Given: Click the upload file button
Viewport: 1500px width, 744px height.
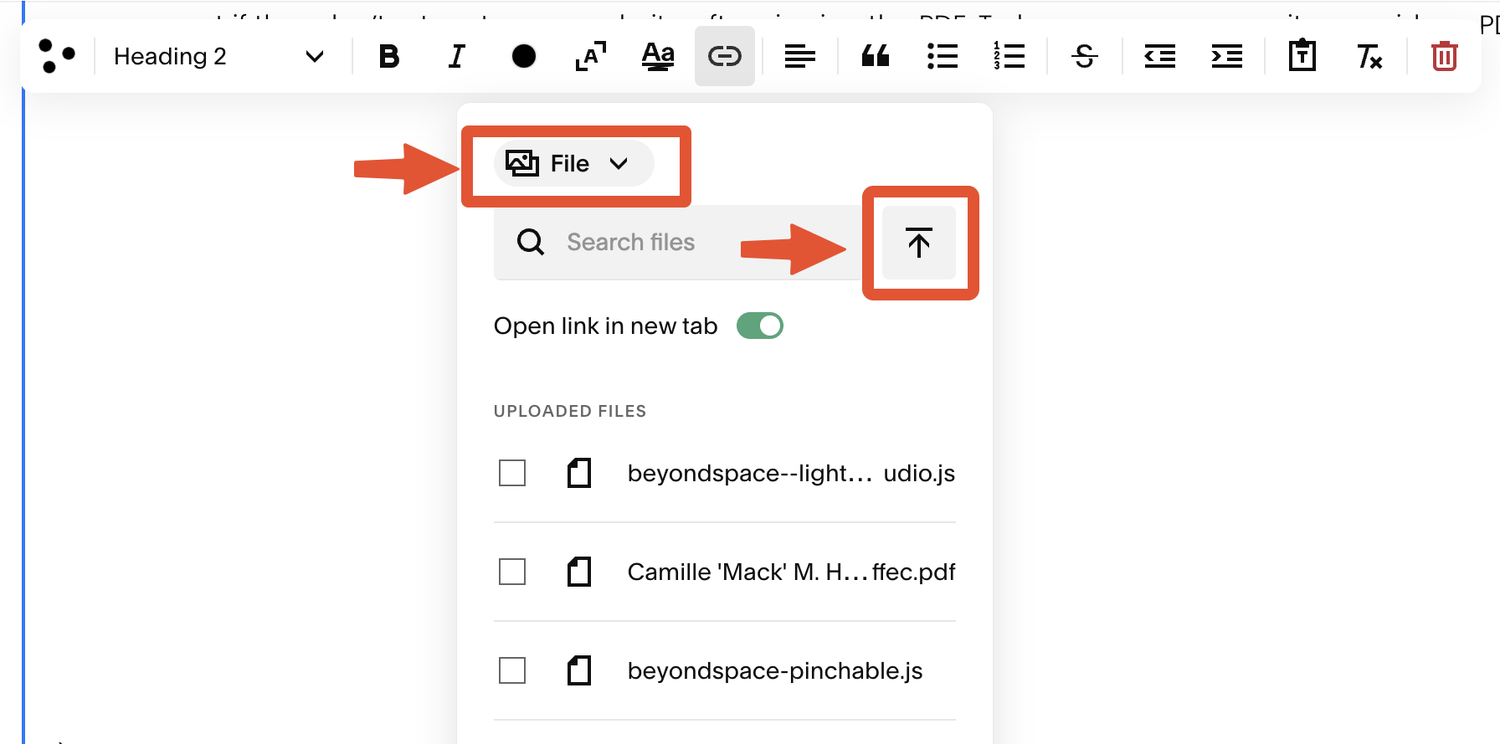Looking at the screenshot, I should tap(918, 242).
